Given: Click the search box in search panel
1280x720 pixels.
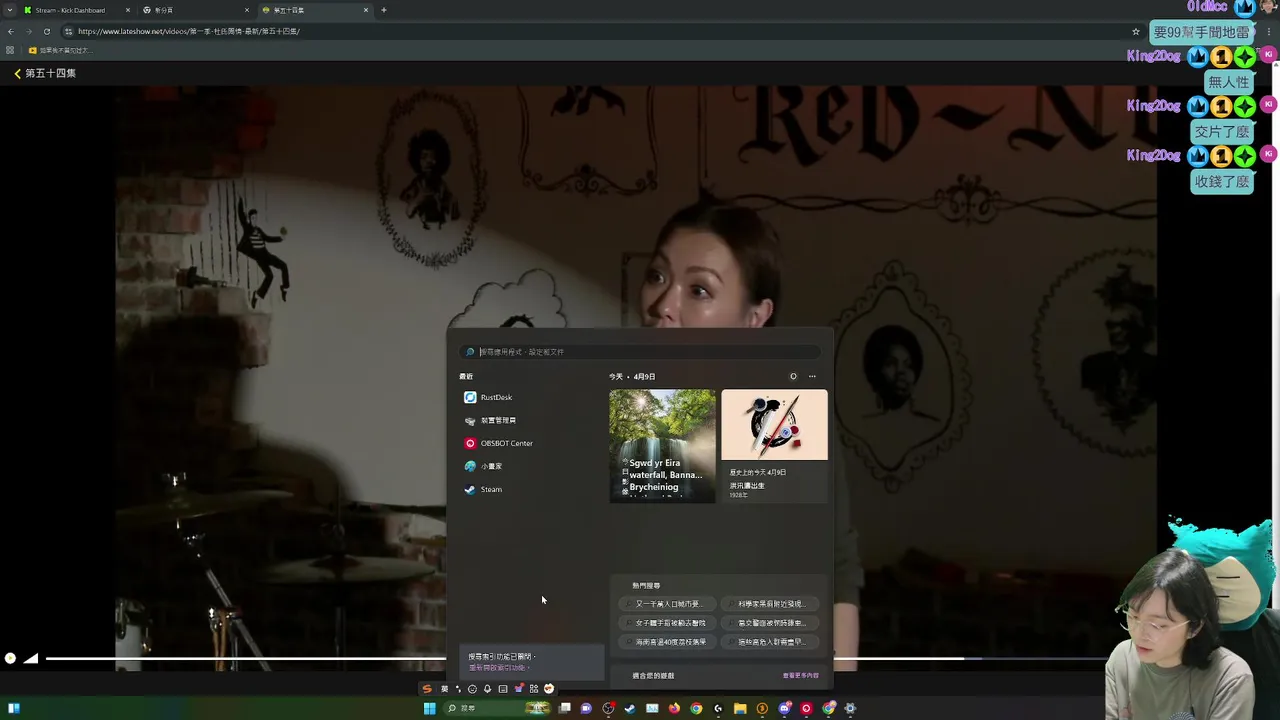Looking at the screenshot, I should tap(640, 352).
